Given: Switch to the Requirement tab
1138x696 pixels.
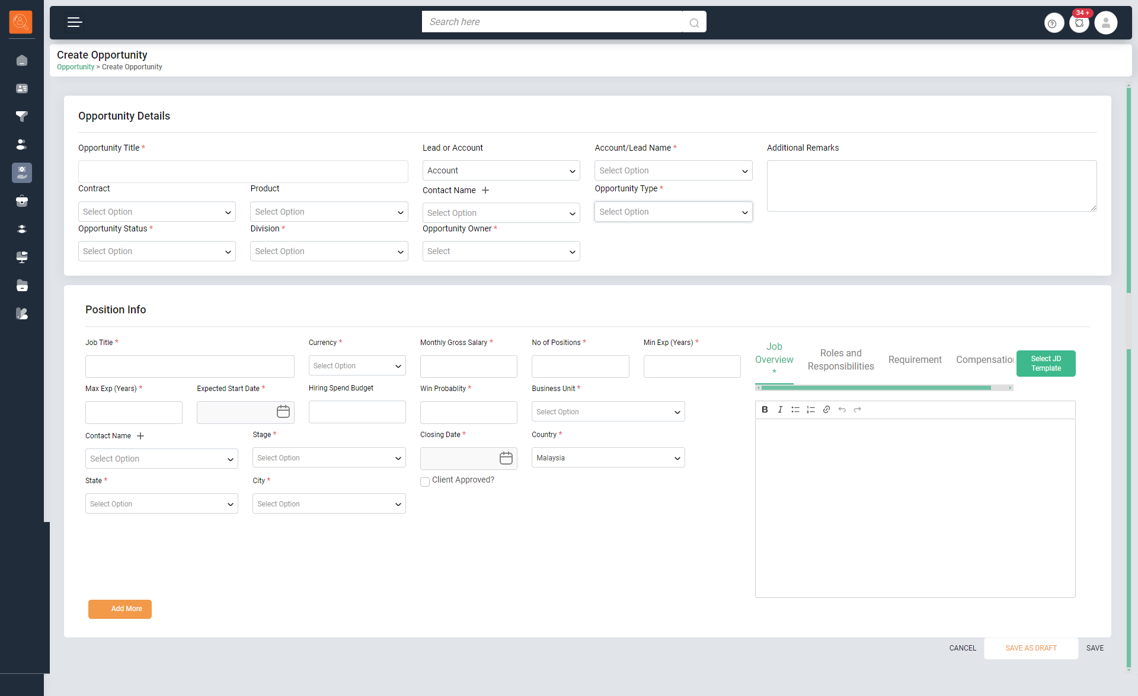Looking at the screenshot, I should point(914,360).
